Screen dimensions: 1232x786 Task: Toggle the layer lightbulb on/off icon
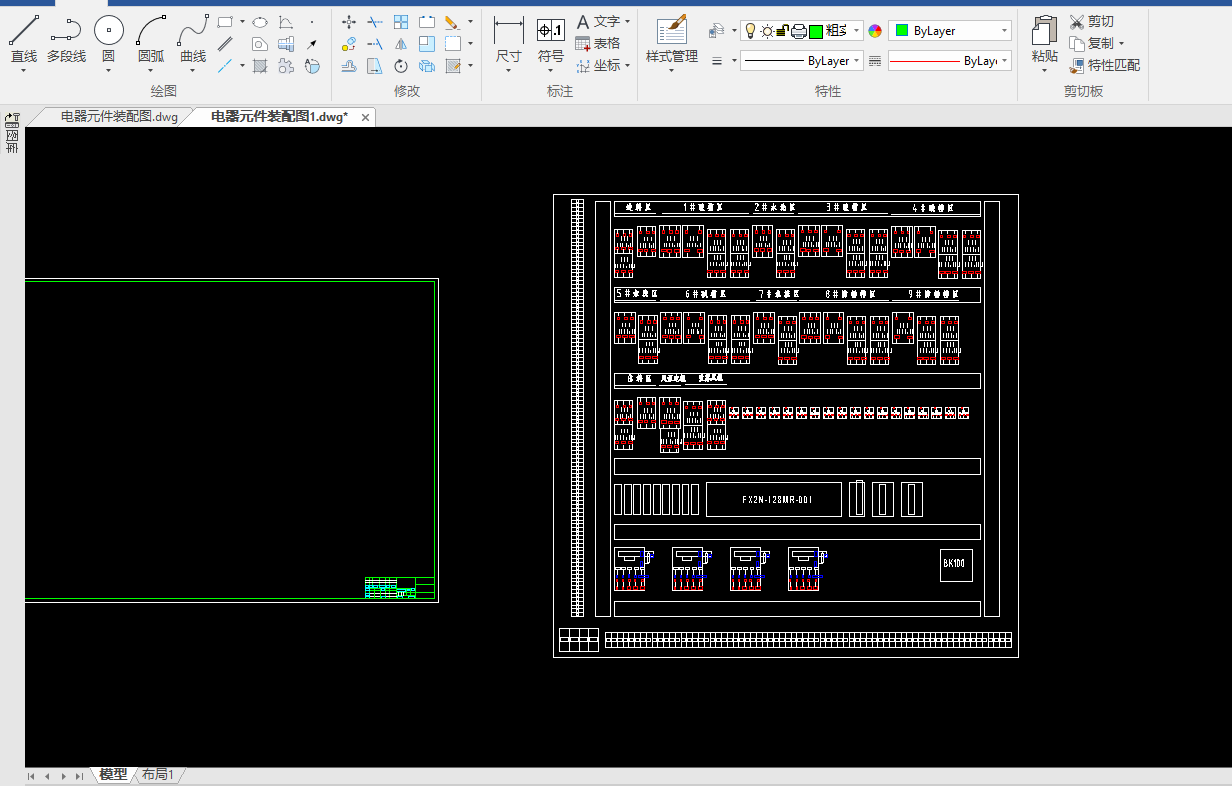click(x=750, y=31)
